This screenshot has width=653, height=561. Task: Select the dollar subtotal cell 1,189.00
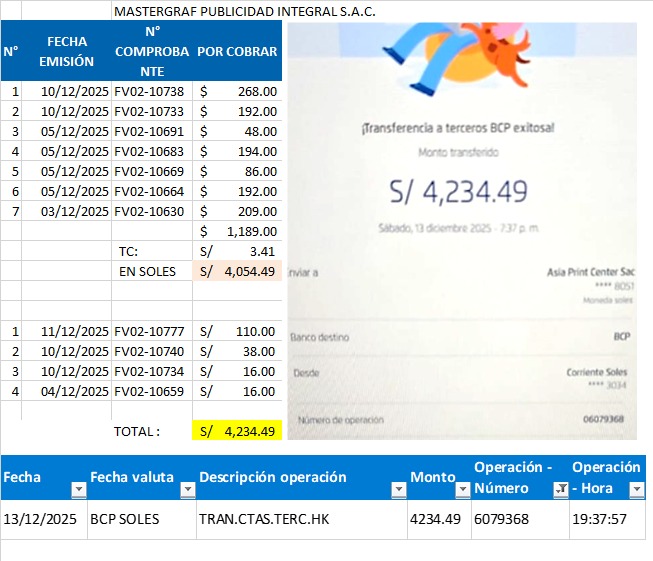(237, 231)
